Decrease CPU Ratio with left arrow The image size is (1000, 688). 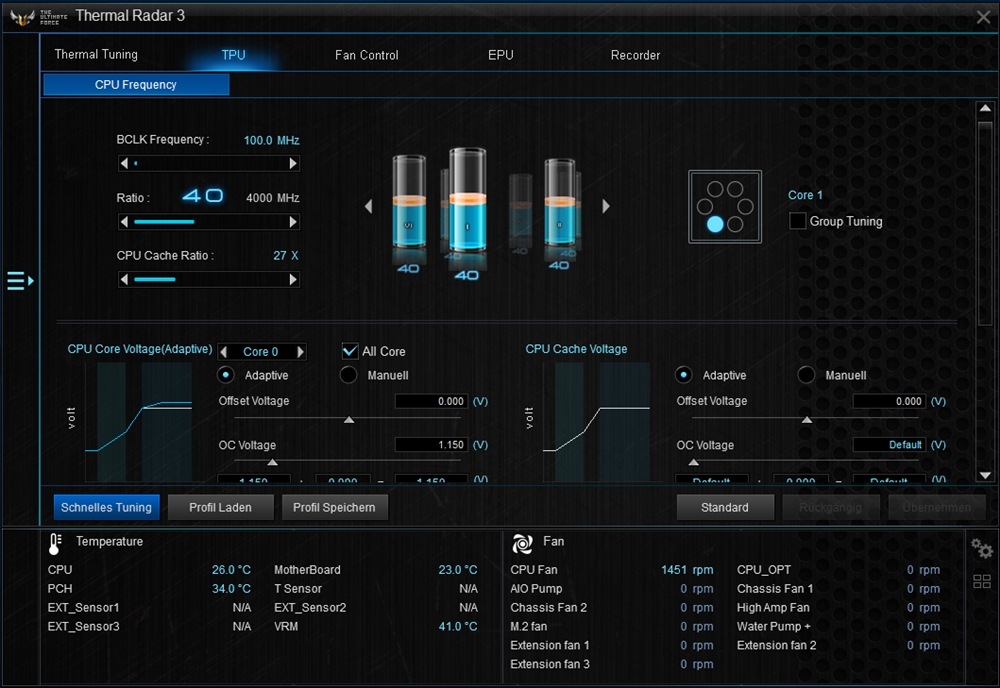click(x=124, y=222)
